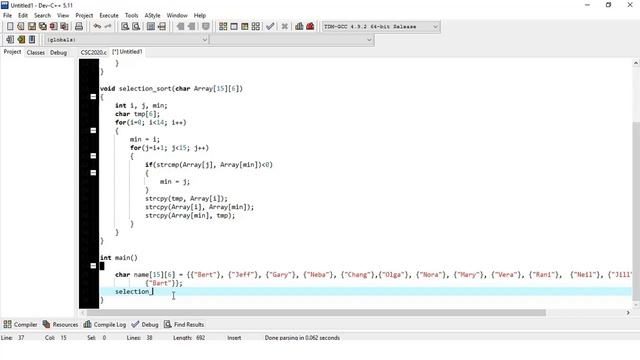
Task: Open the Compiler bottom panel tab
Action: [x=20, y=324]
